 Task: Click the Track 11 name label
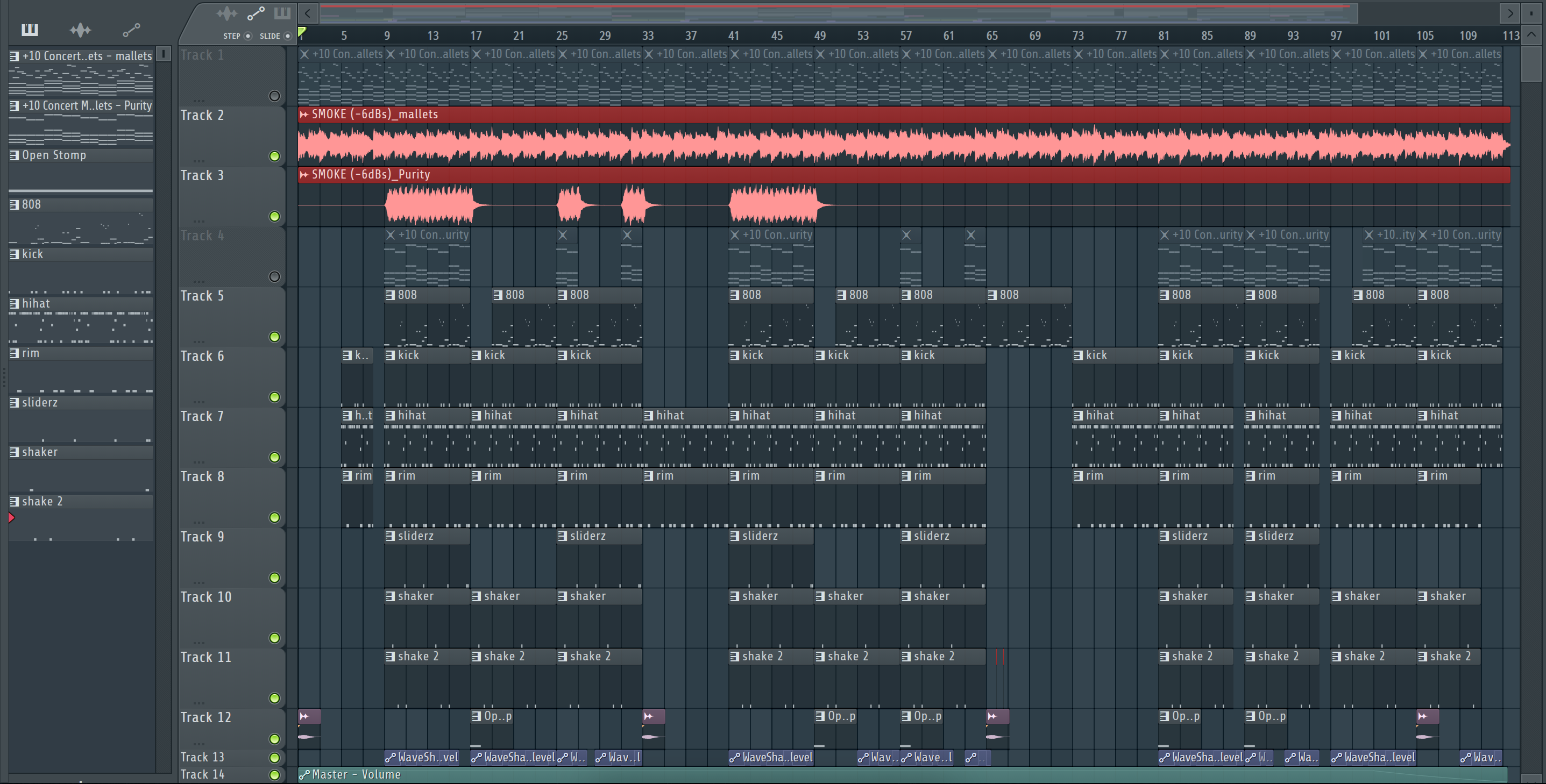coord(206,657)
